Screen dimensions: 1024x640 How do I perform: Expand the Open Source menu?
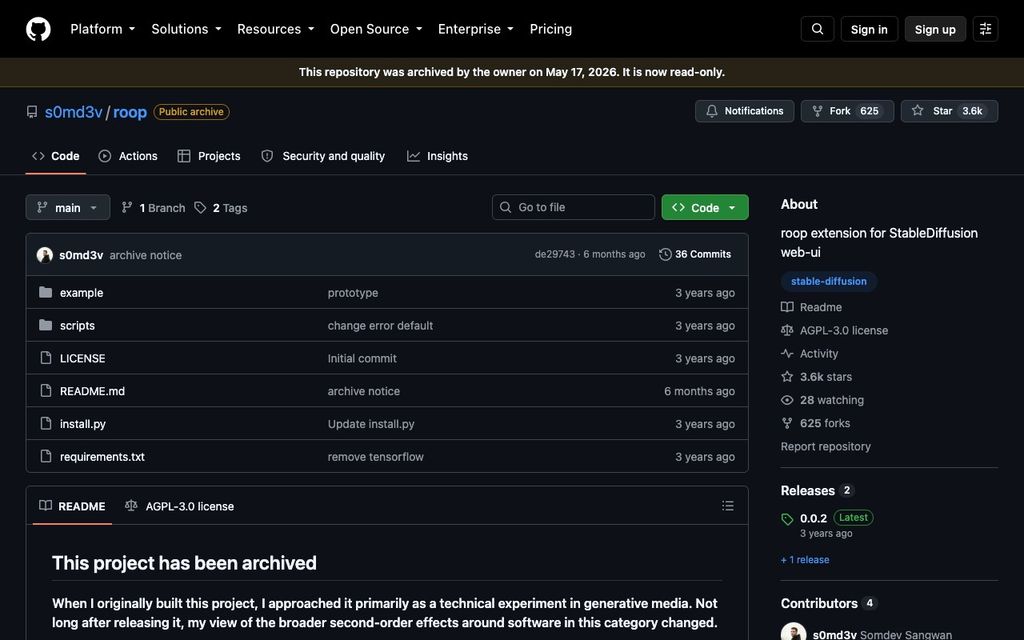tap(376, 29)
